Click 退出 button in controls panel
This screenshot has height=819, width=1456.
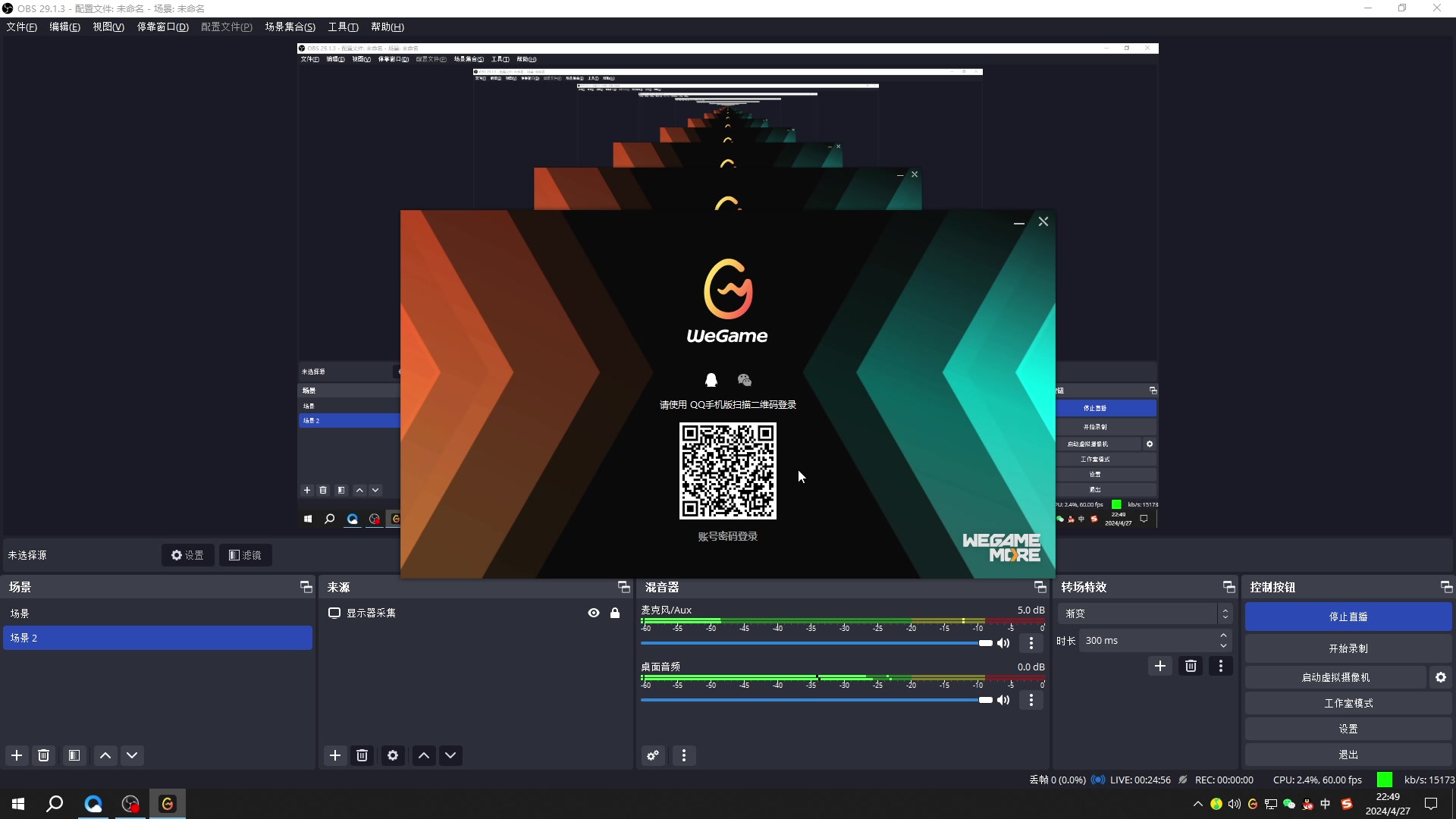pos(1348,755)
